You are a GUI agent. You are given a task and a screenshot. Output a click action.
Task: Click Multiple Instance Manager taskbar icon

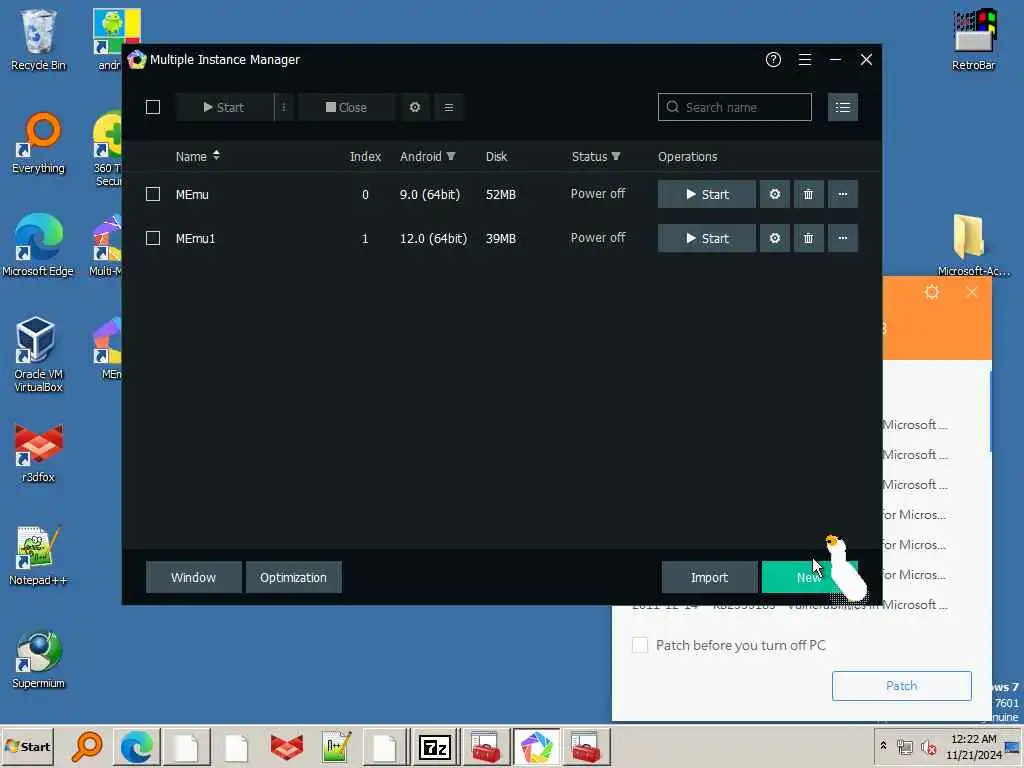tap(536, 746)
